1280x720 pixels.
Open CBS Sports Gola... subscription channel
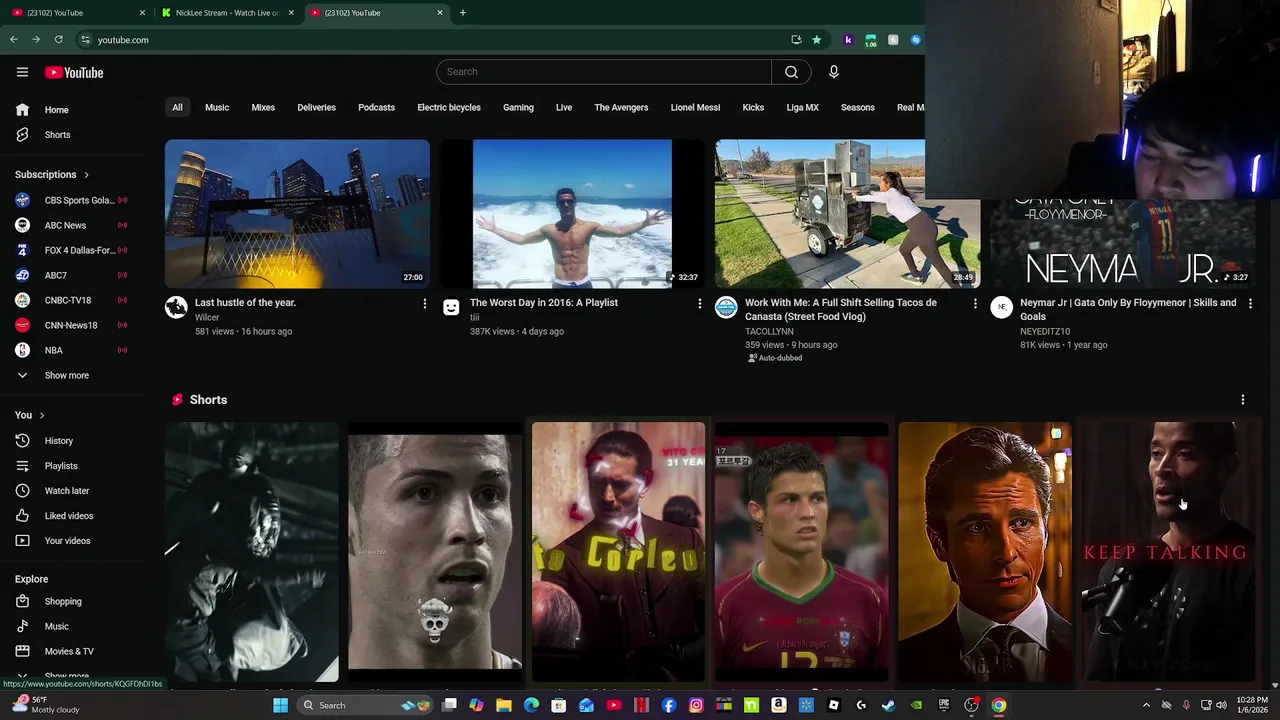(x=70, y=200)
